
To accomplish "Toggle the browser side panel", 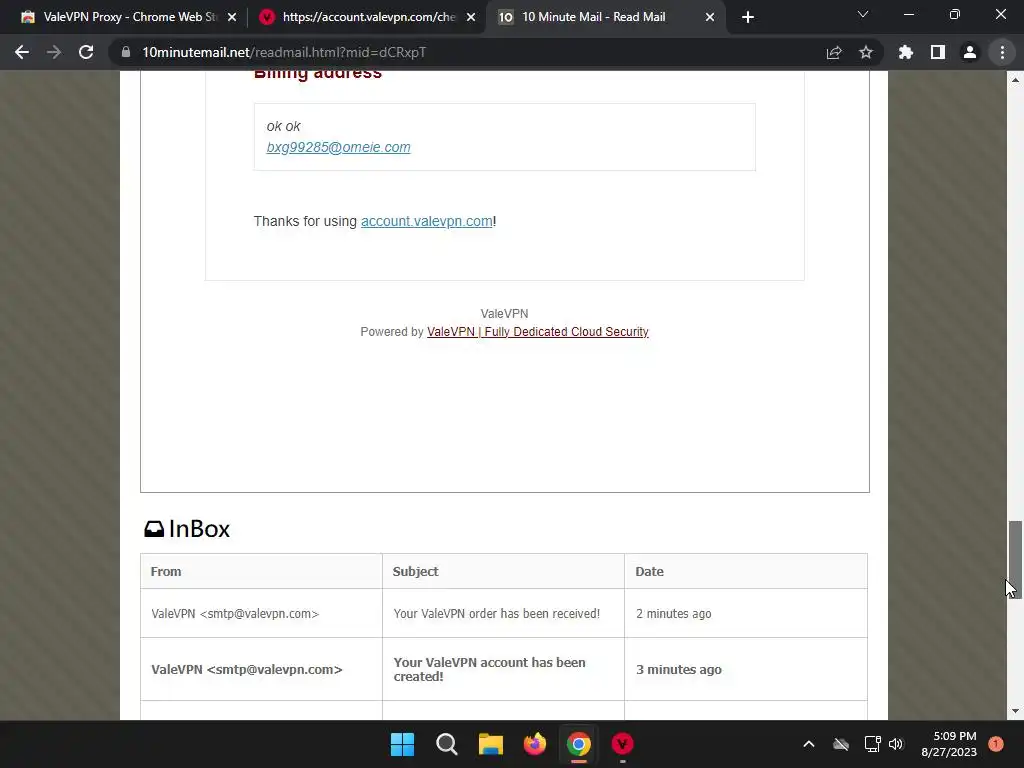I will 938,52.
